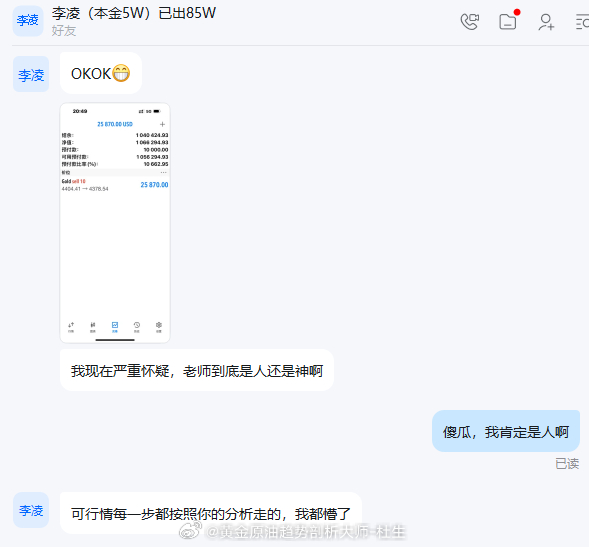Screen dimensions: 589x547
Task: Click the OKOK message bubble
Action: pyautogui.click(x=101, y=73)
